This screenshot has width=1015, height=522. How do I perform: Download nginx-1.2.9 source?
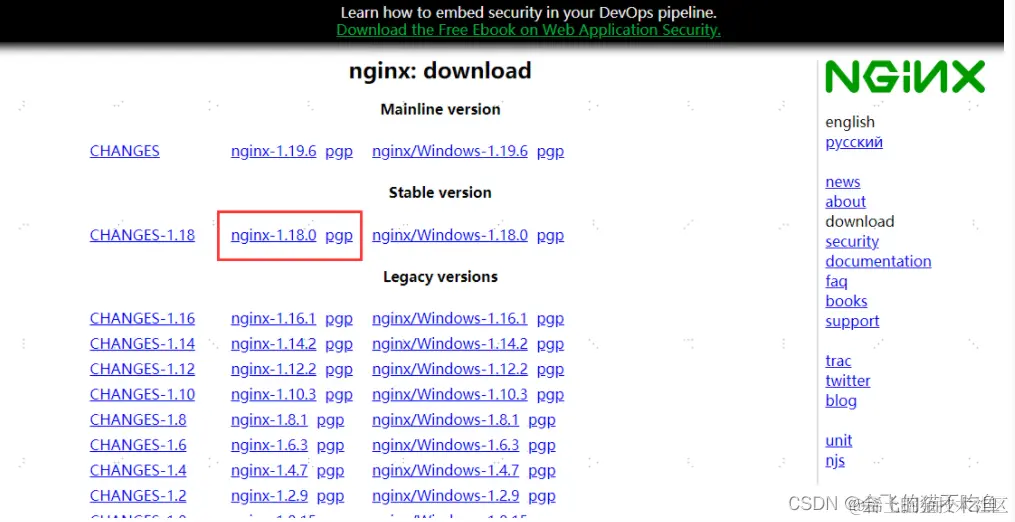pos(269,495)
